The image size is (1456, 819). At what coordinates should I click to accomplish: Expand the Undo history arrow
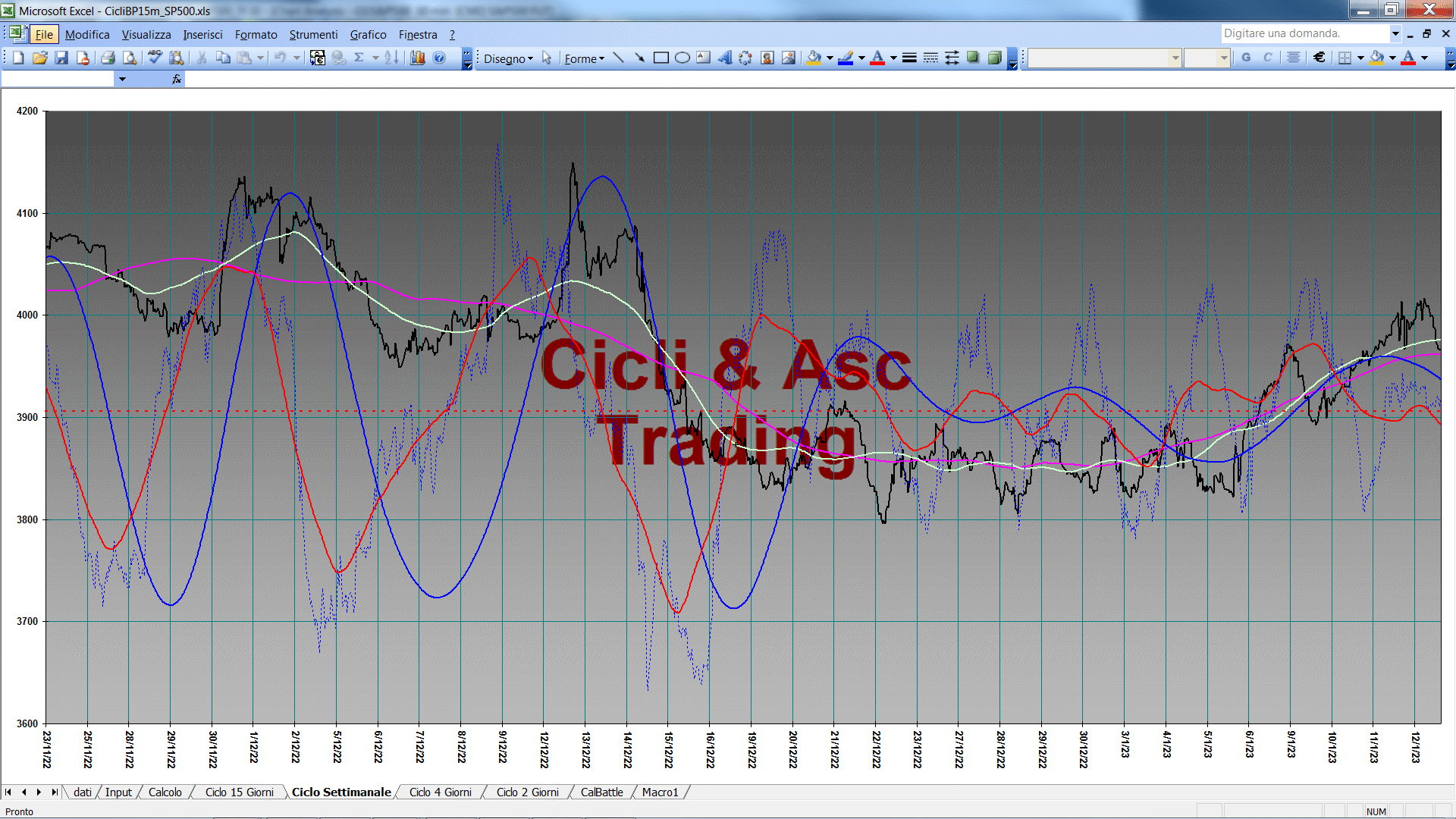point(297,58)
